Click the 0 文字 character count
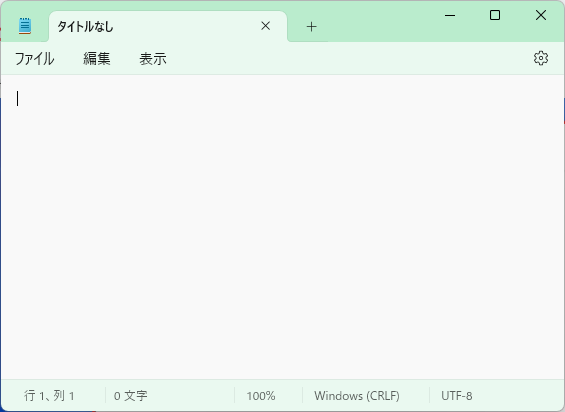The height and width of the screenshot is (412, 565). [x=130, y=396]
